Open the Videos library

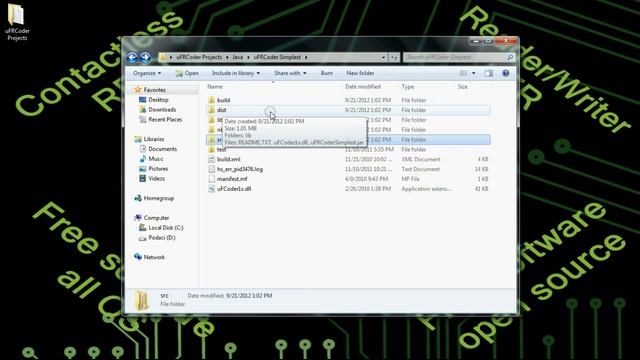point(156,178)
